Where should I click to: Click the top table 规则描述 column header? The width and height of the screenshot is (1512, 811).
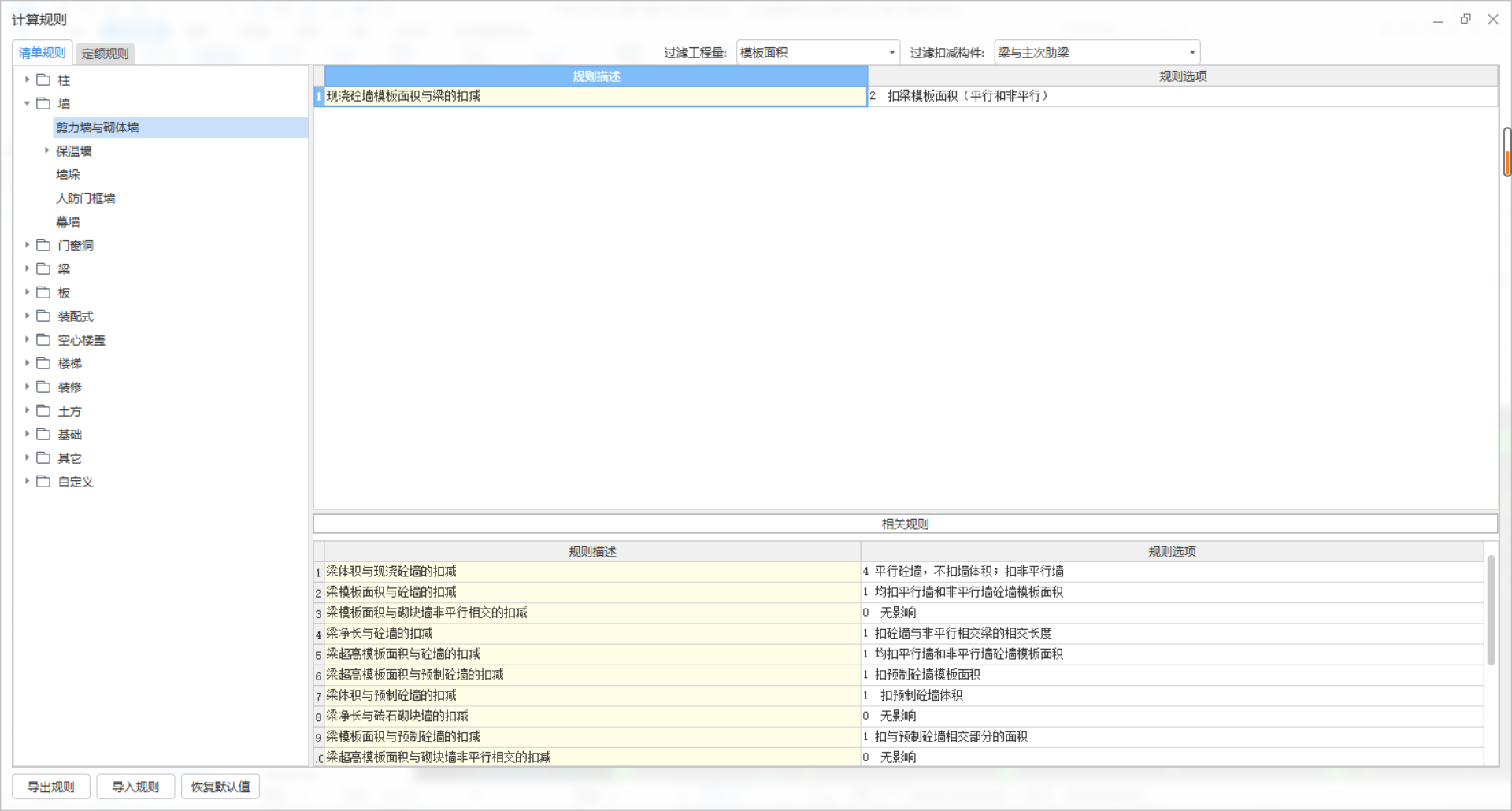[596, 76]
